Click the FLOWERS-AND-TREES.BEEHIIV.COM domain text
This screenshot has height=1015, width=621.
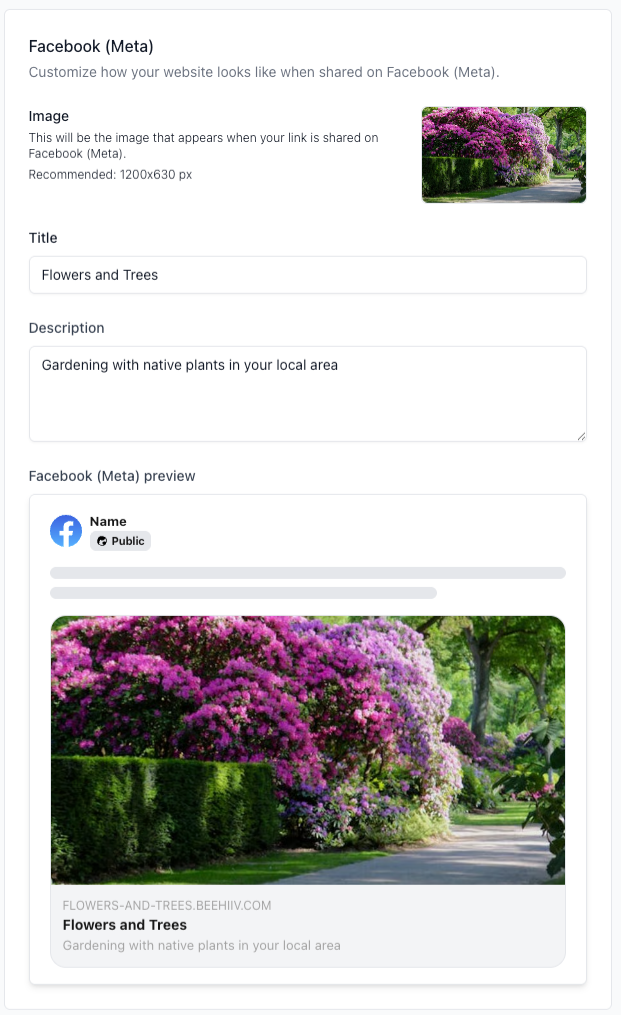167,906
